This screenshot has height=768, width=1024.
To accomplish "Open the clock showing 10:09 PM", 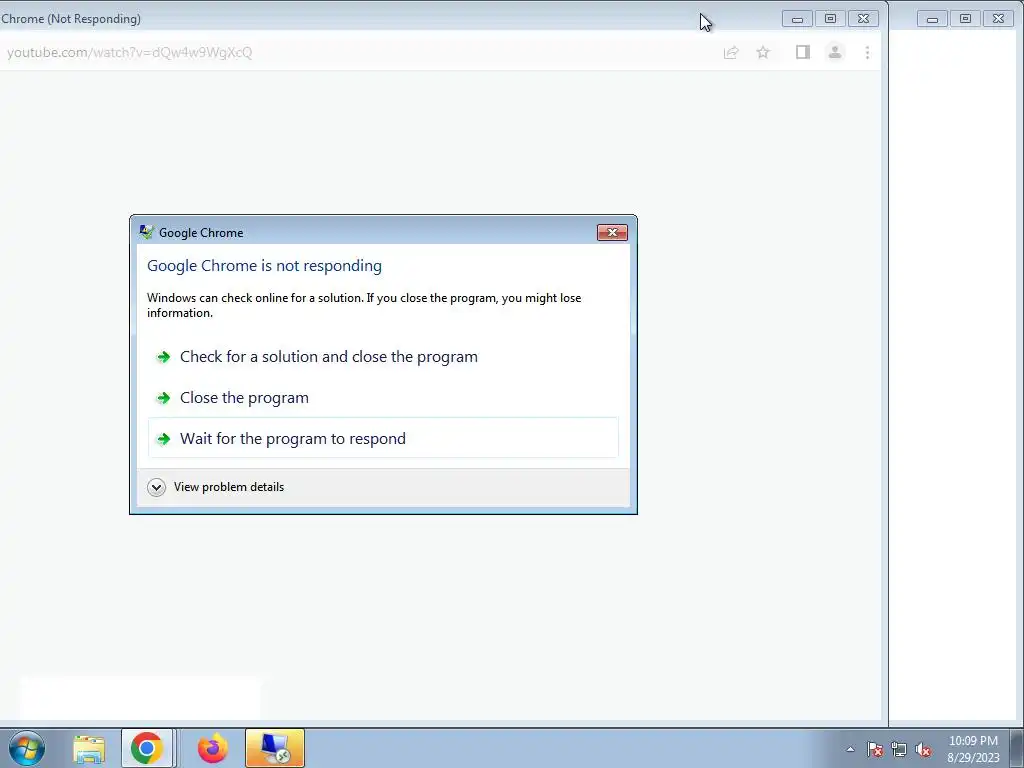I will coord(973,749).
